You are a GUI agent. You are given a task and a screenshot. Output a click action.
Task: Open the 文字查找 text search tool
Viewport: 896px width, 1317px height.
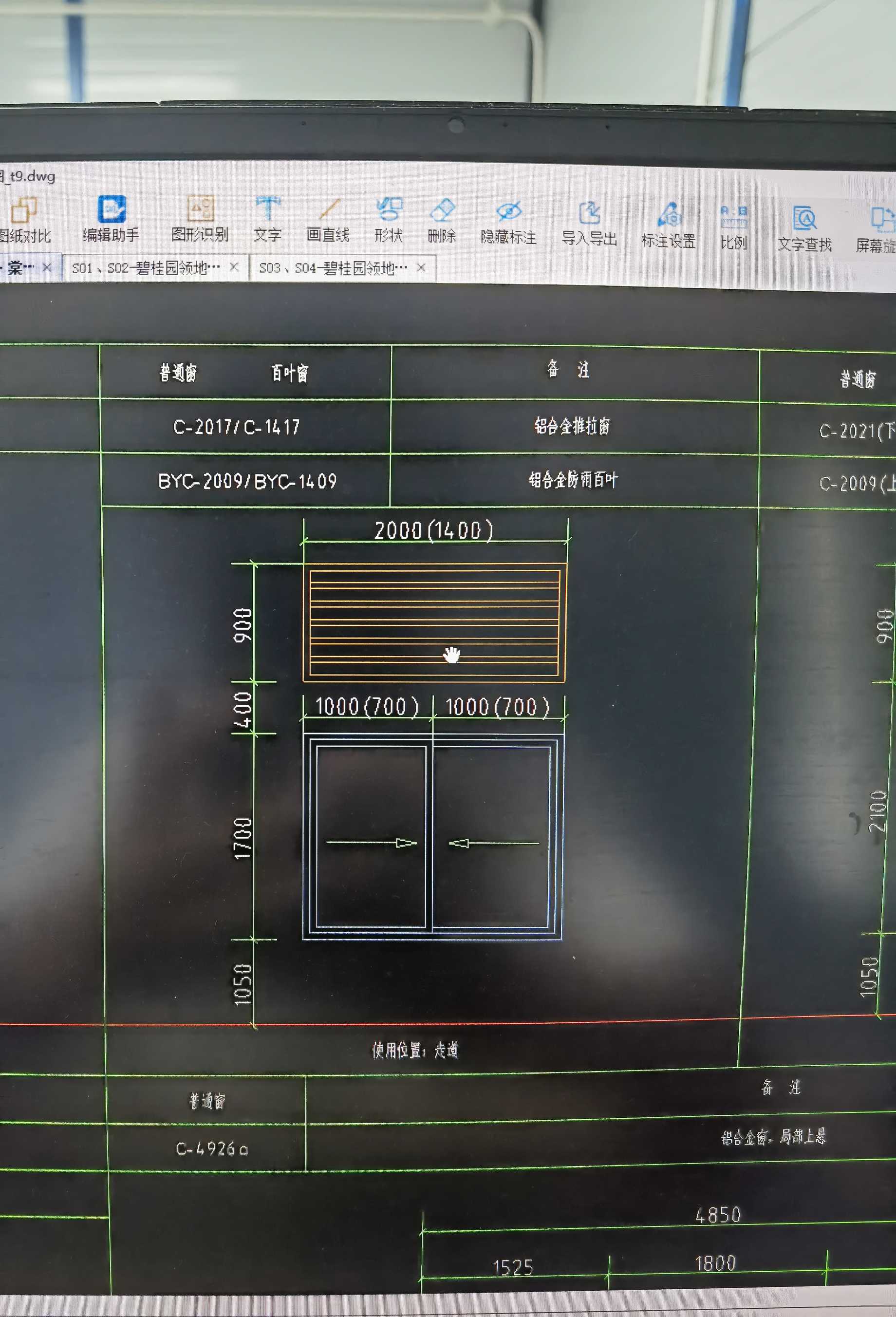(x=804, y=229)
